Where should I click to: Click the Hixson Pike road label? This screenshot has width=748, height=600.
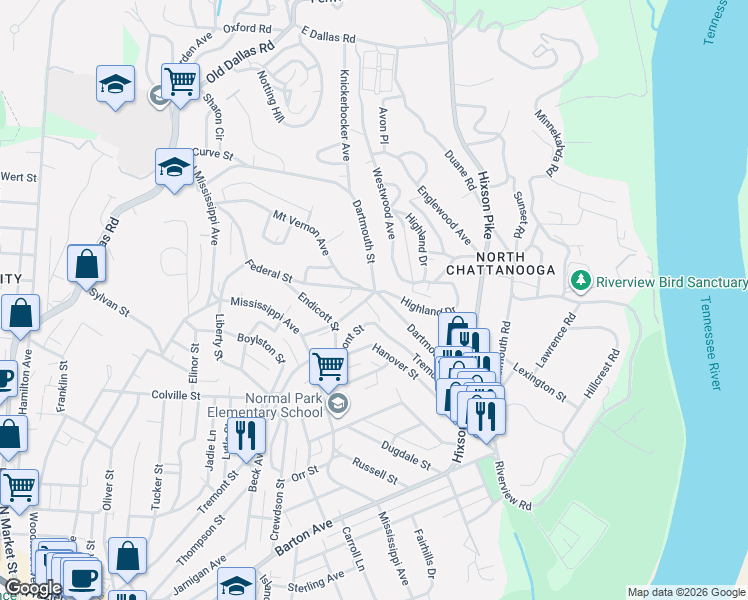[485, 205]
